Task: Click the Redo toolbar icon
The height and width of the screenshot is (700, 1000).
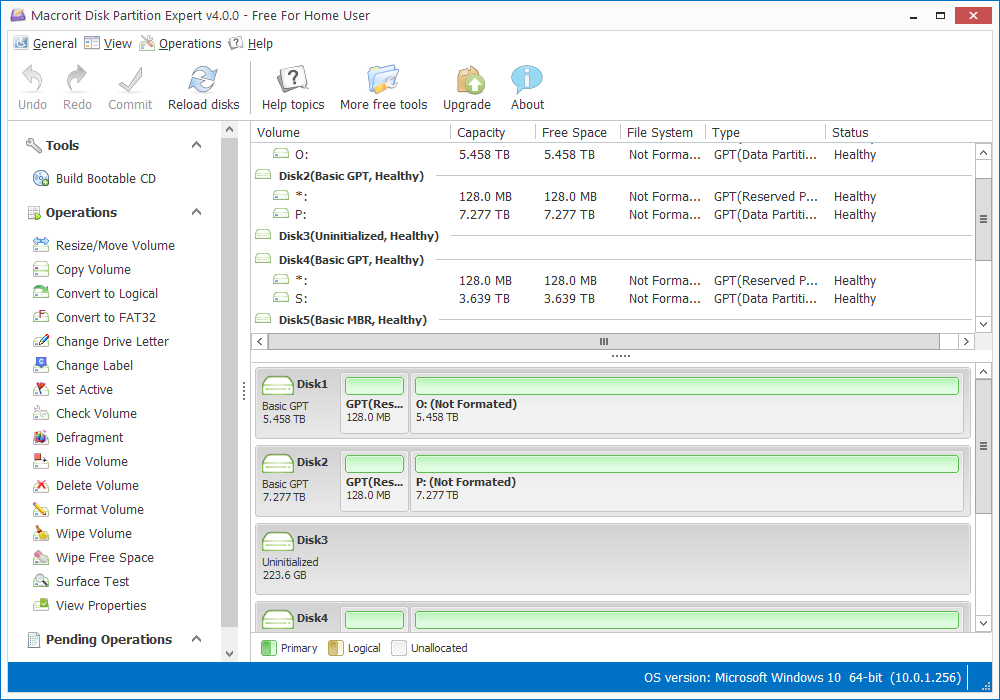Action: 77,88
